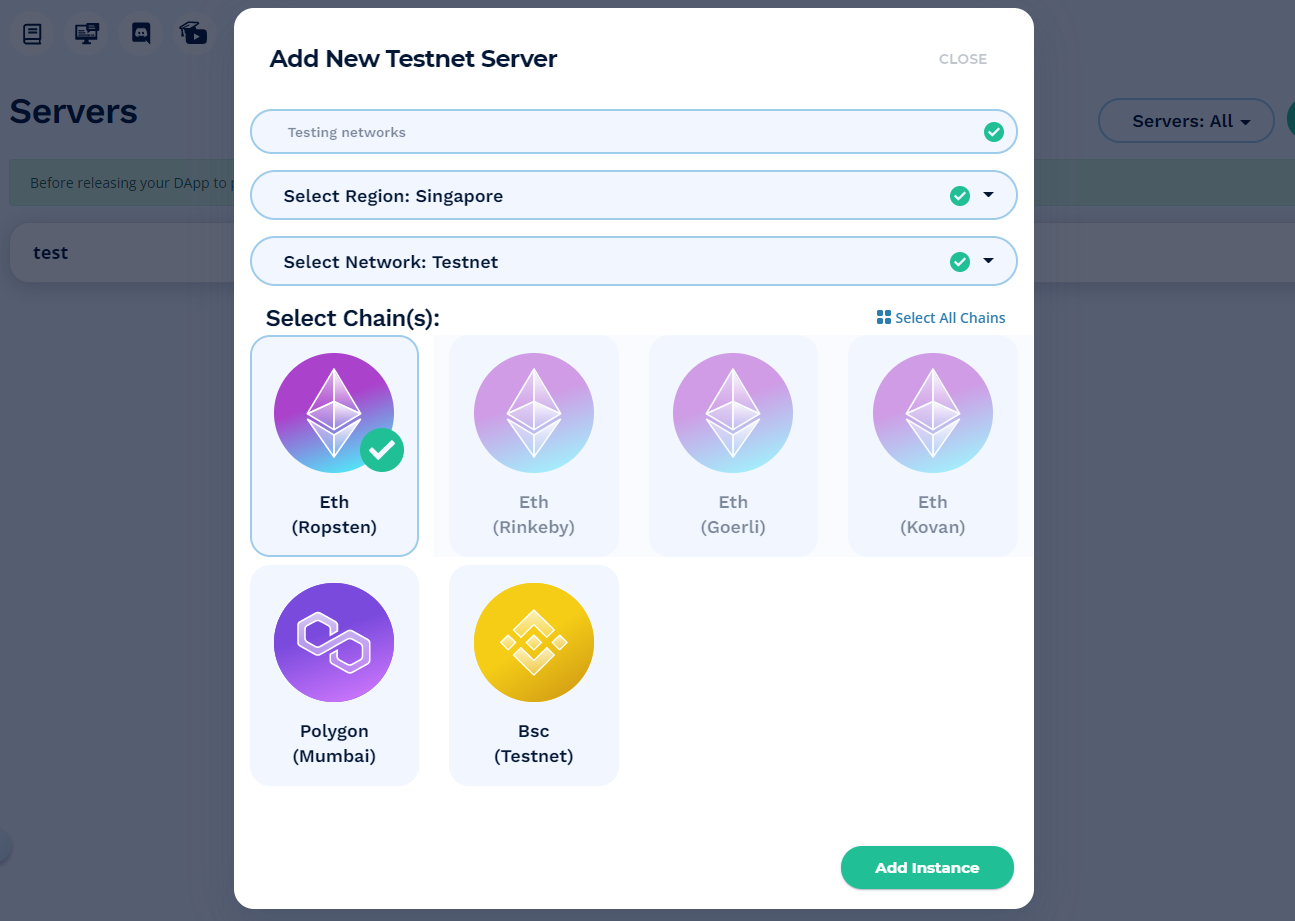Click the Servers page heading
1295x921 pixels.
74,111
